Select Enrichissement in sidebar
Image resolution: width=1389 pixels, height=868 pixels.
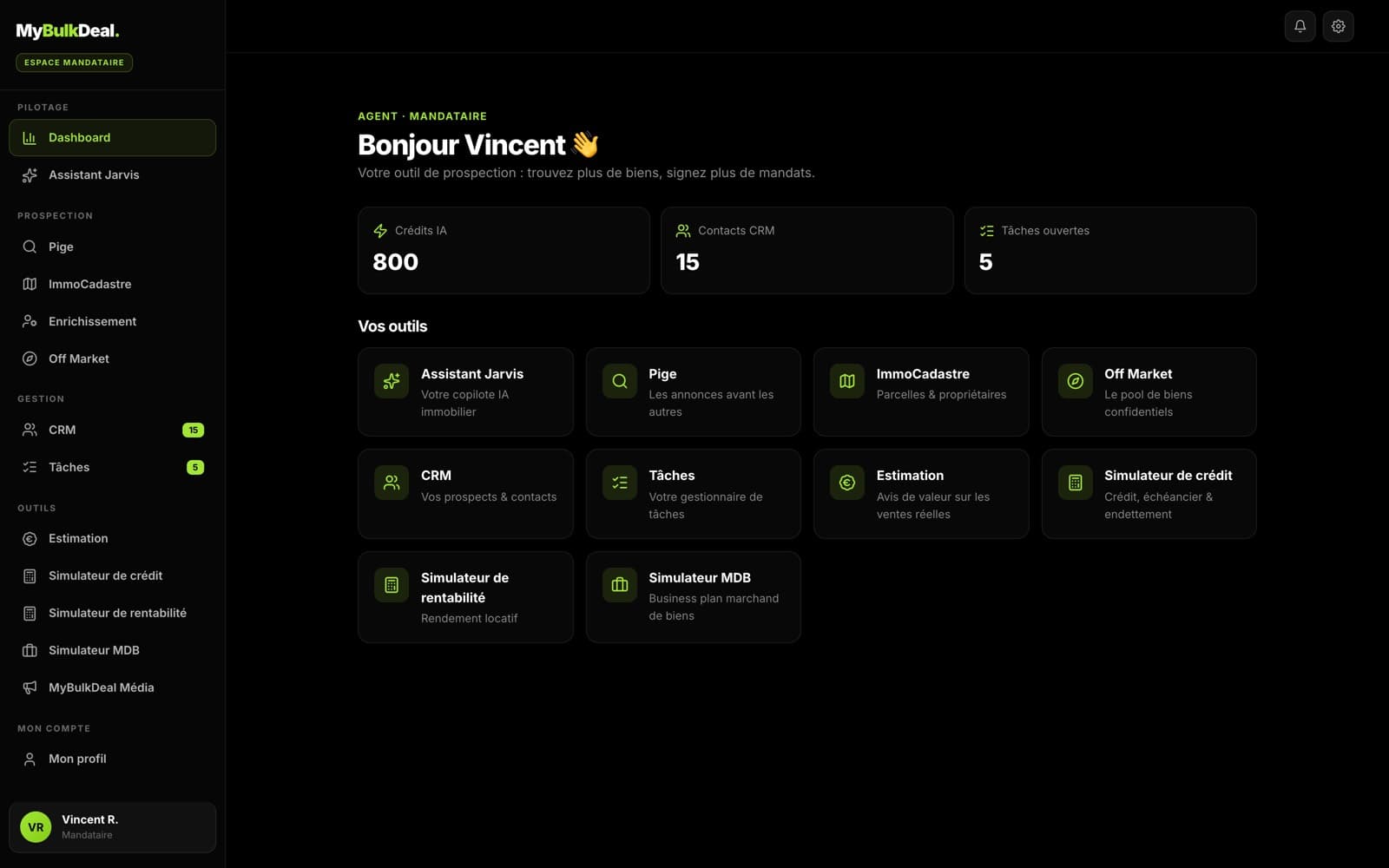[112, 321]
